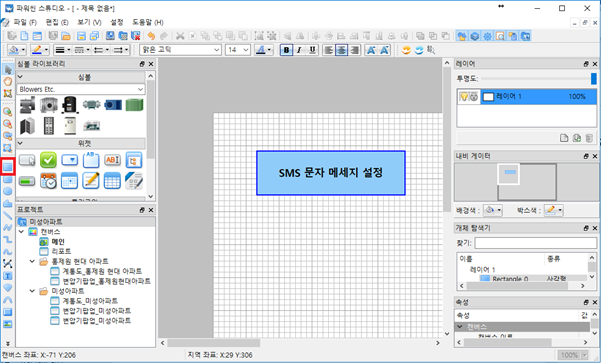601x363 pixels.
Task: Toggle layer 1 lock icon
Action: tap(474, 97)
